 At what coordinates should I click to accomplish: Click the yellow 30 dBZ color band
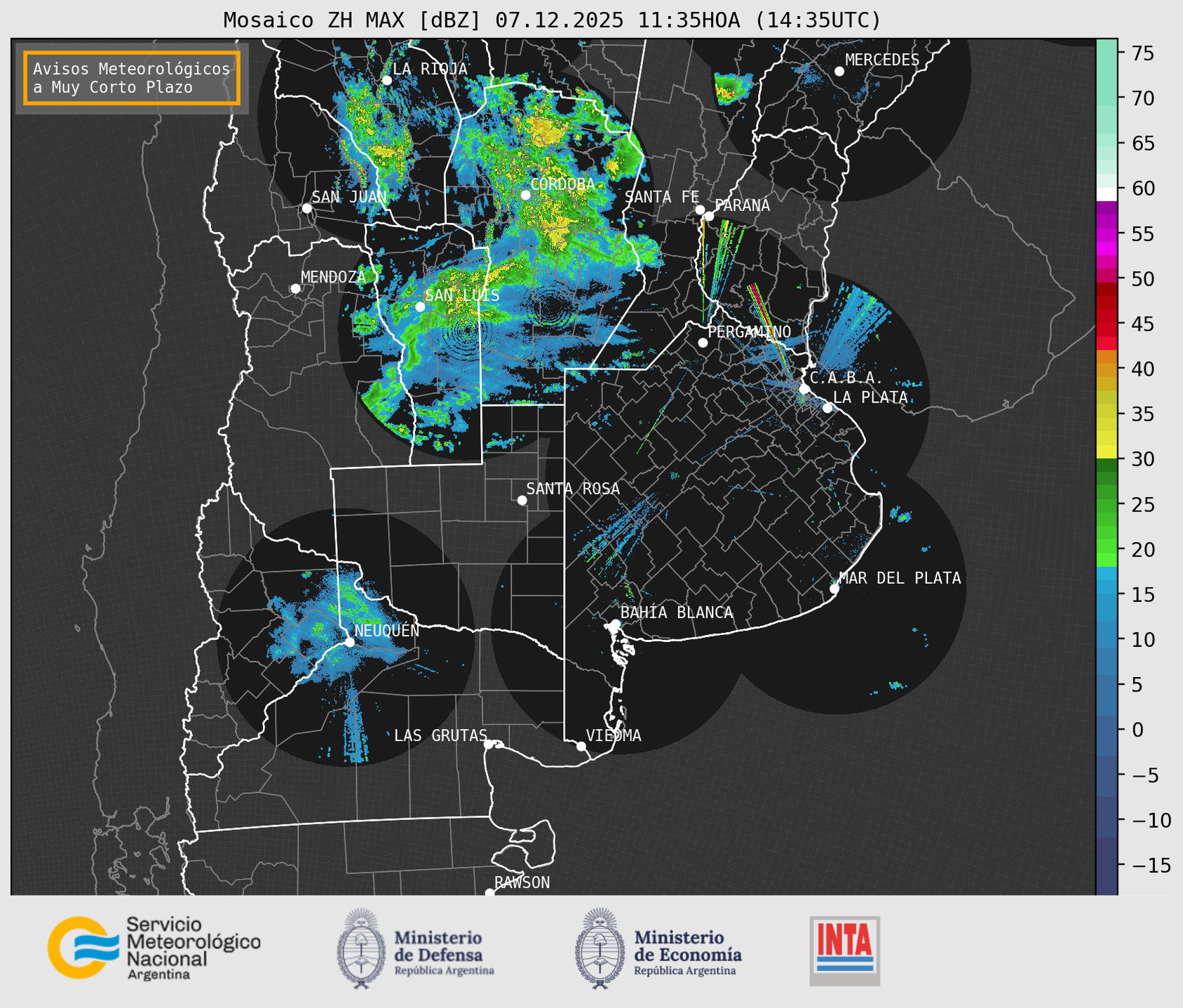click(1107, 452)
